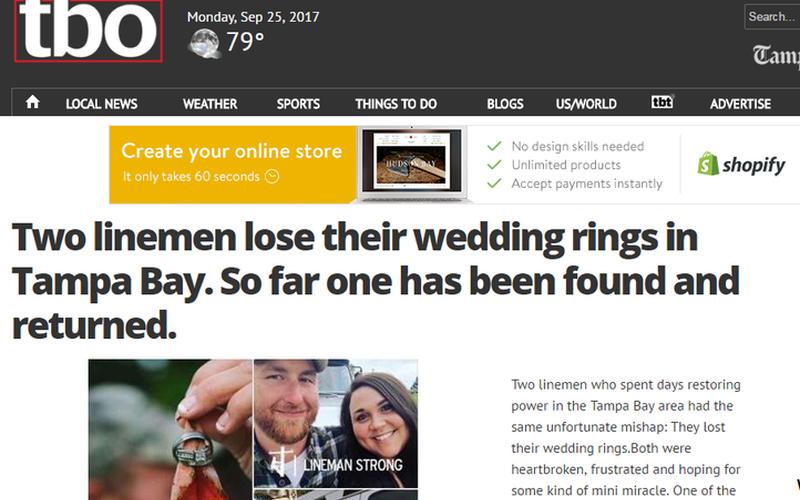800x500 pixels.
Task: Go to the Sports section
Action: pyautogui.click(x=298, y=104)
